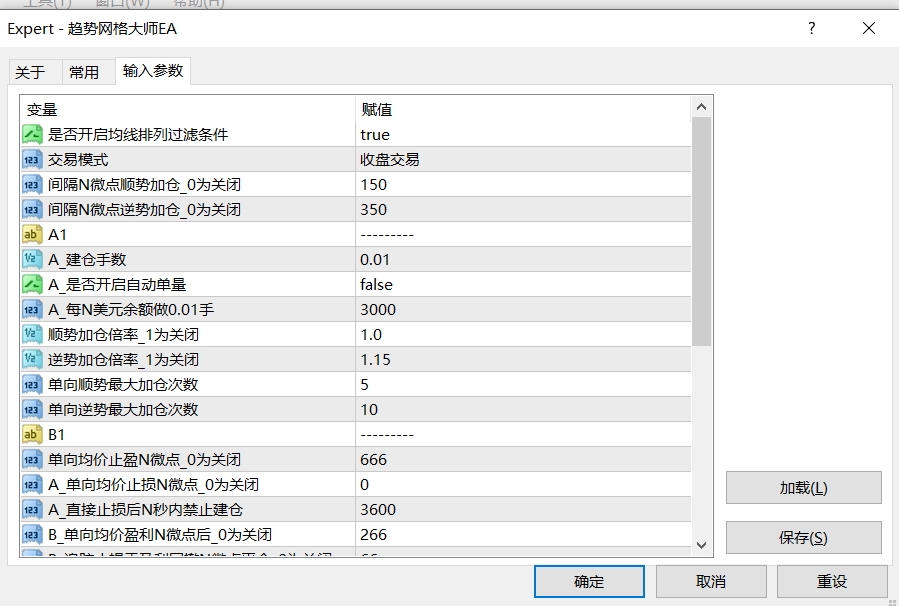Toggle the true value of 是否开启均线排列过滤条件
Viewport: 899px width, 606px height.
click(x=376, y=135)
